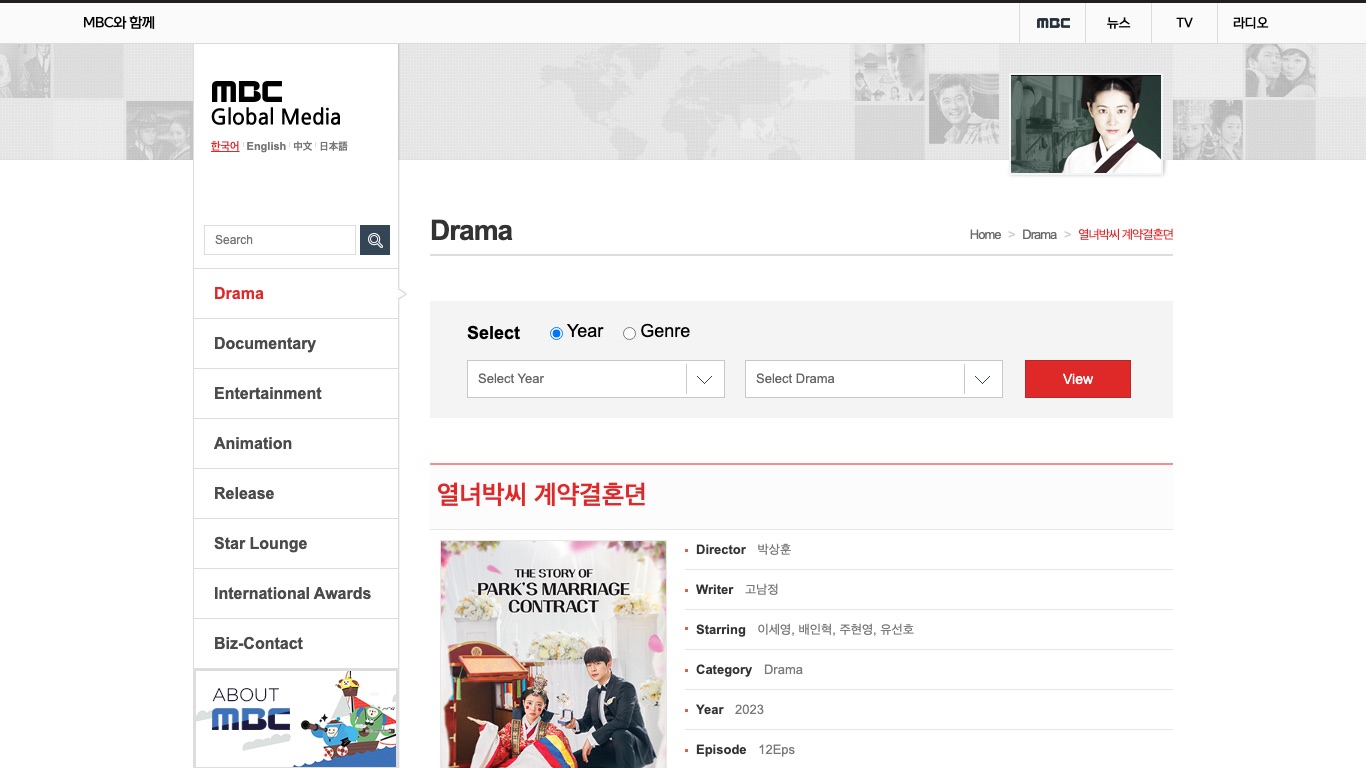Click director name 박상훈
The height and width of the screenshot is (768, 1366).
[774, 550]
